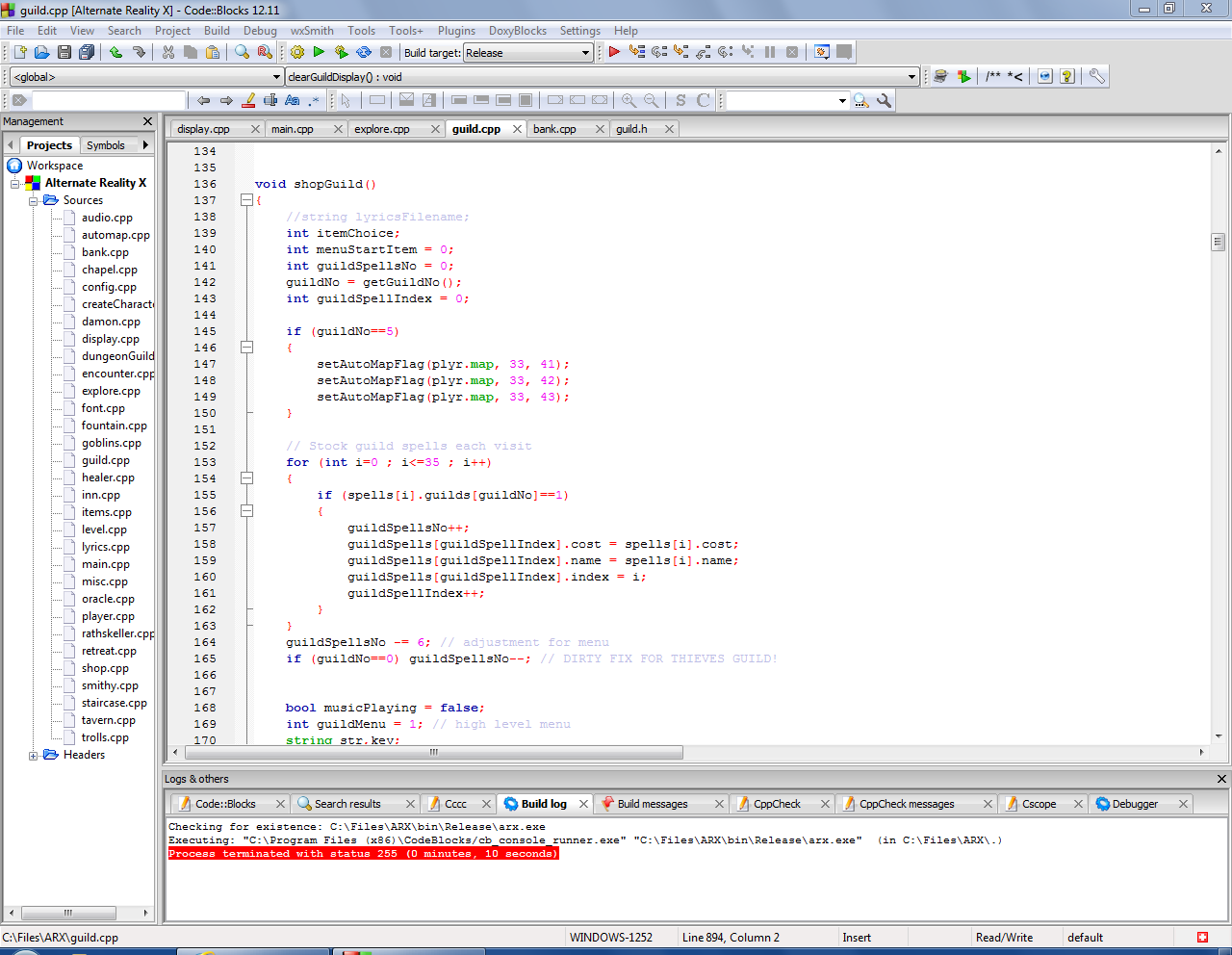Open the DoxyBlocks CHM help document
Image resolution: width=1232 pixels, height=955 pixels.
pos(1066,76)
